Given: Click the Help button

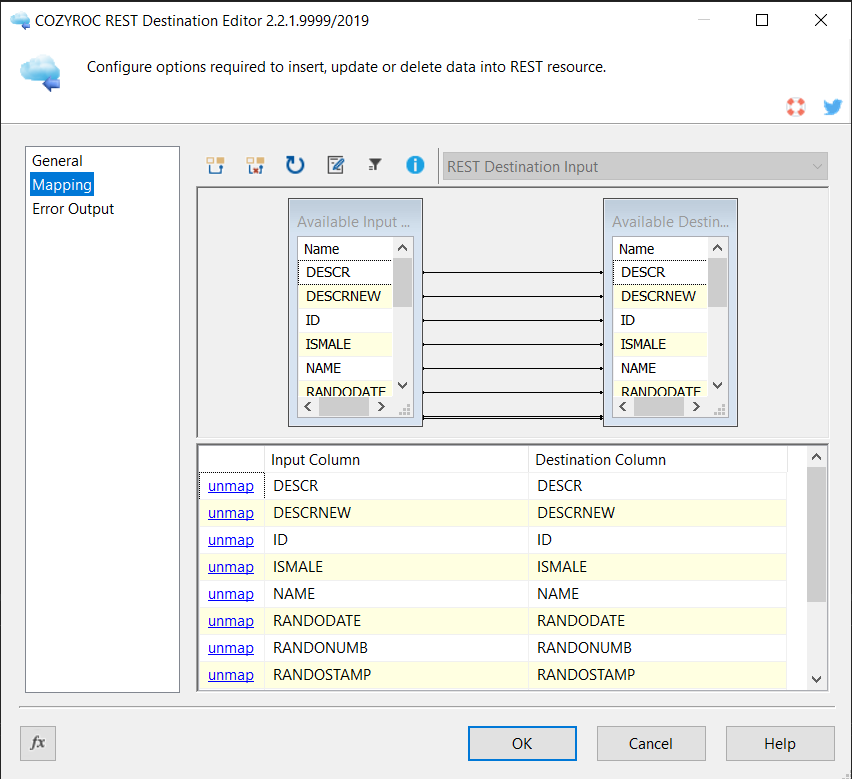Looking at the screenshot, I should tap(780, 743).
